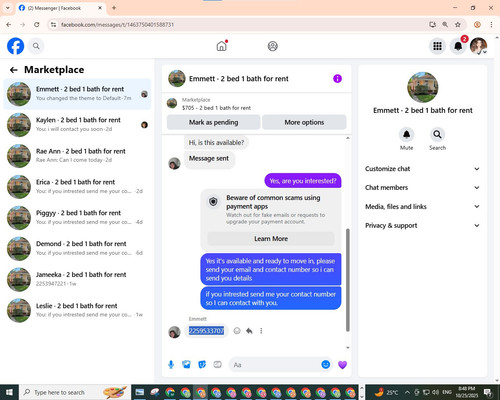
Task: Reply to the Emmett phone number message
Action: coord(249,331)
